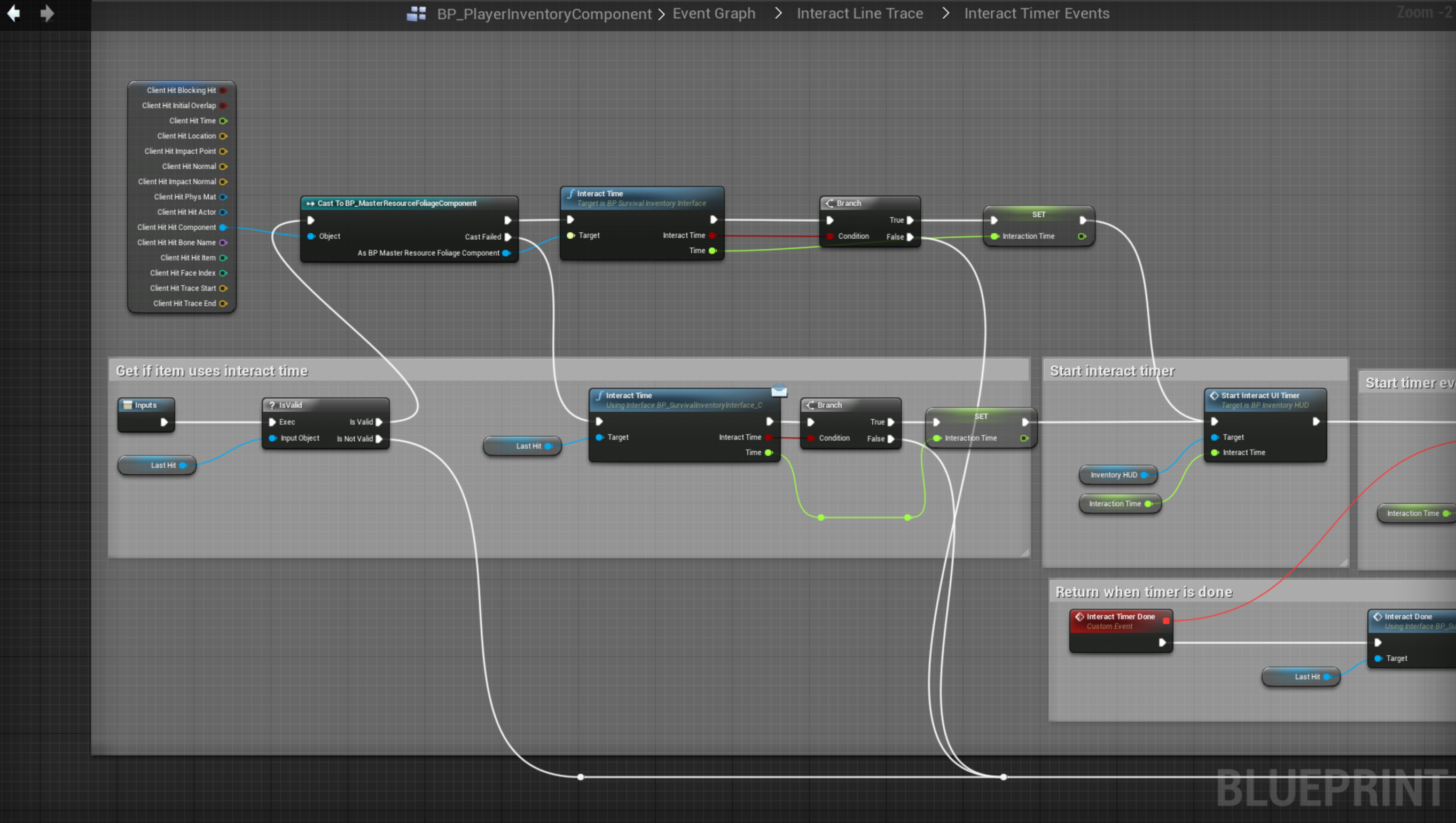
Task: Click the back navigation arrow
Action: click(13, 13)
